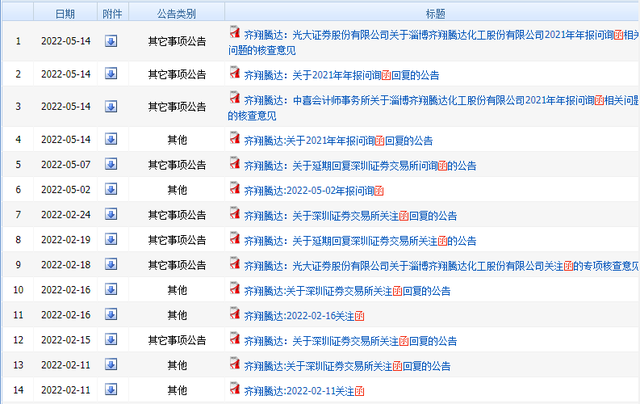Open 齐翔腾达:2022-02-16关注函 link

(304, 316)
